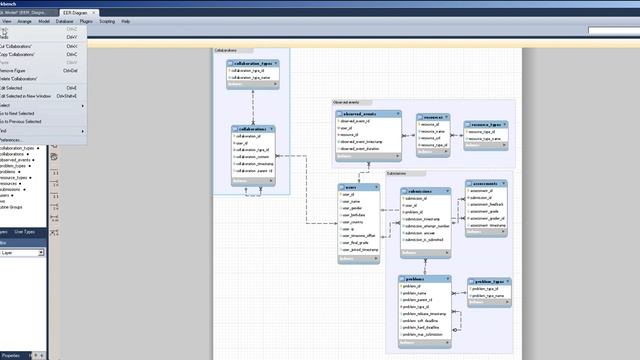Click the routine group tool icon in toolbar
Screen dimensions: 640x360
[x=54, y=157]
